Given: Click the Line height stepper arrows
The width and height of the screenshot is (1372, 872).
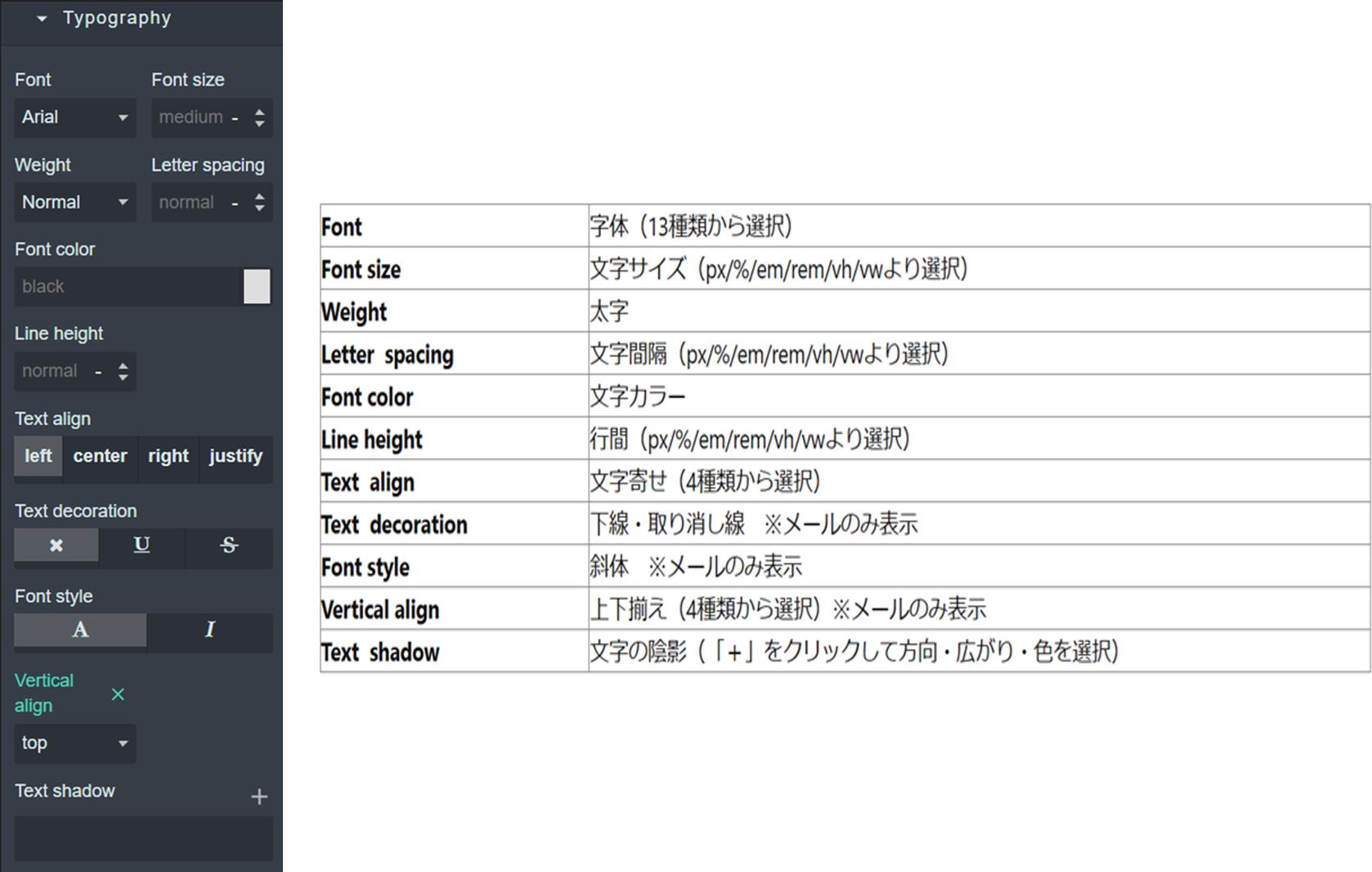Looking at the screenshot, I should coord(123,372).
